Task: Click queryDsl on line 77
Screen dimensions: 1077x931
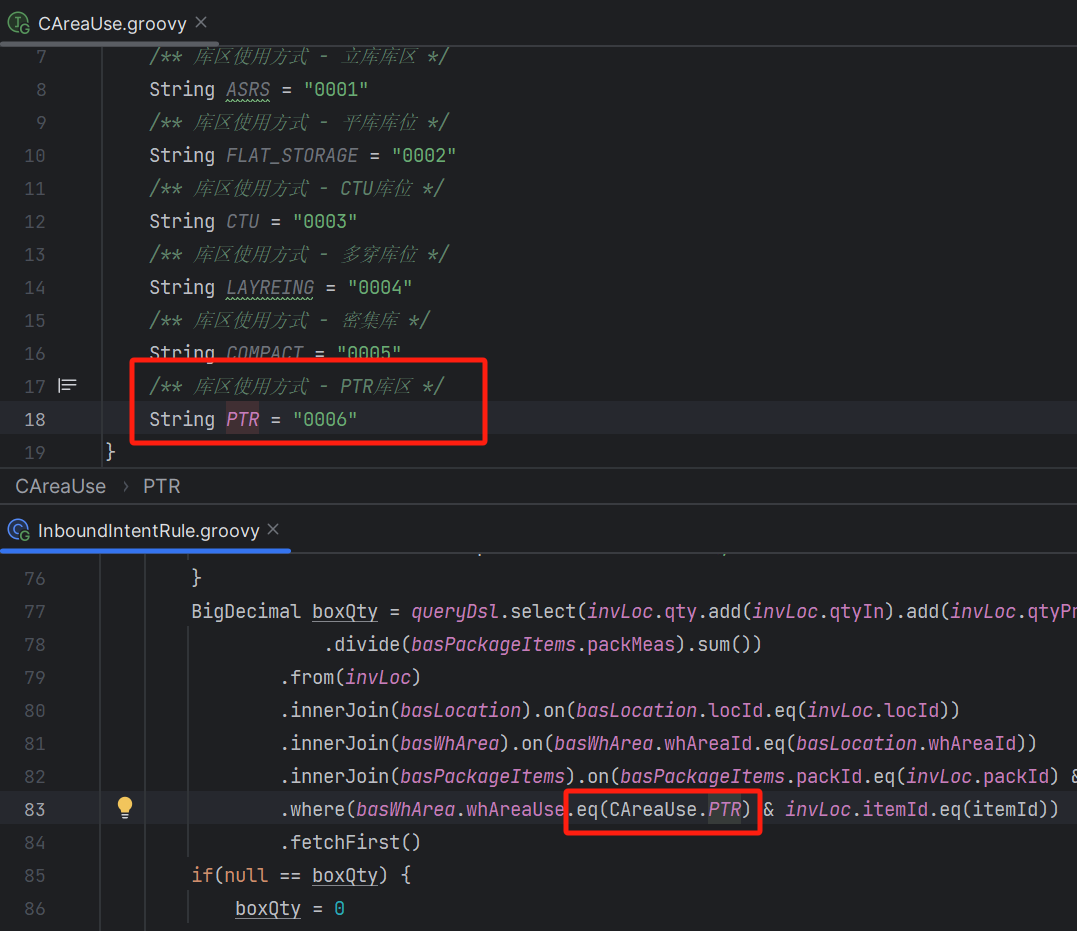Action: [x=455, y=612]
